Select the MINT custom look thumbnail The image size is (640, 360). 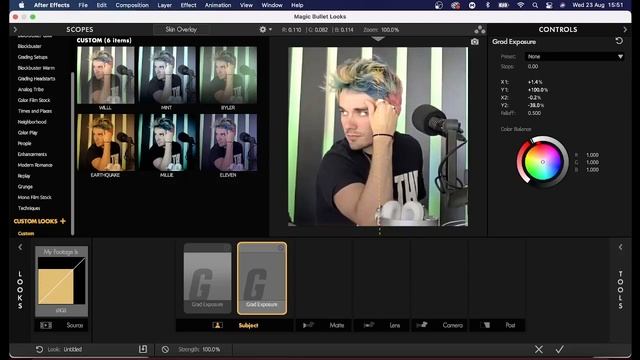pyautogui.click(x=167, y=75)
